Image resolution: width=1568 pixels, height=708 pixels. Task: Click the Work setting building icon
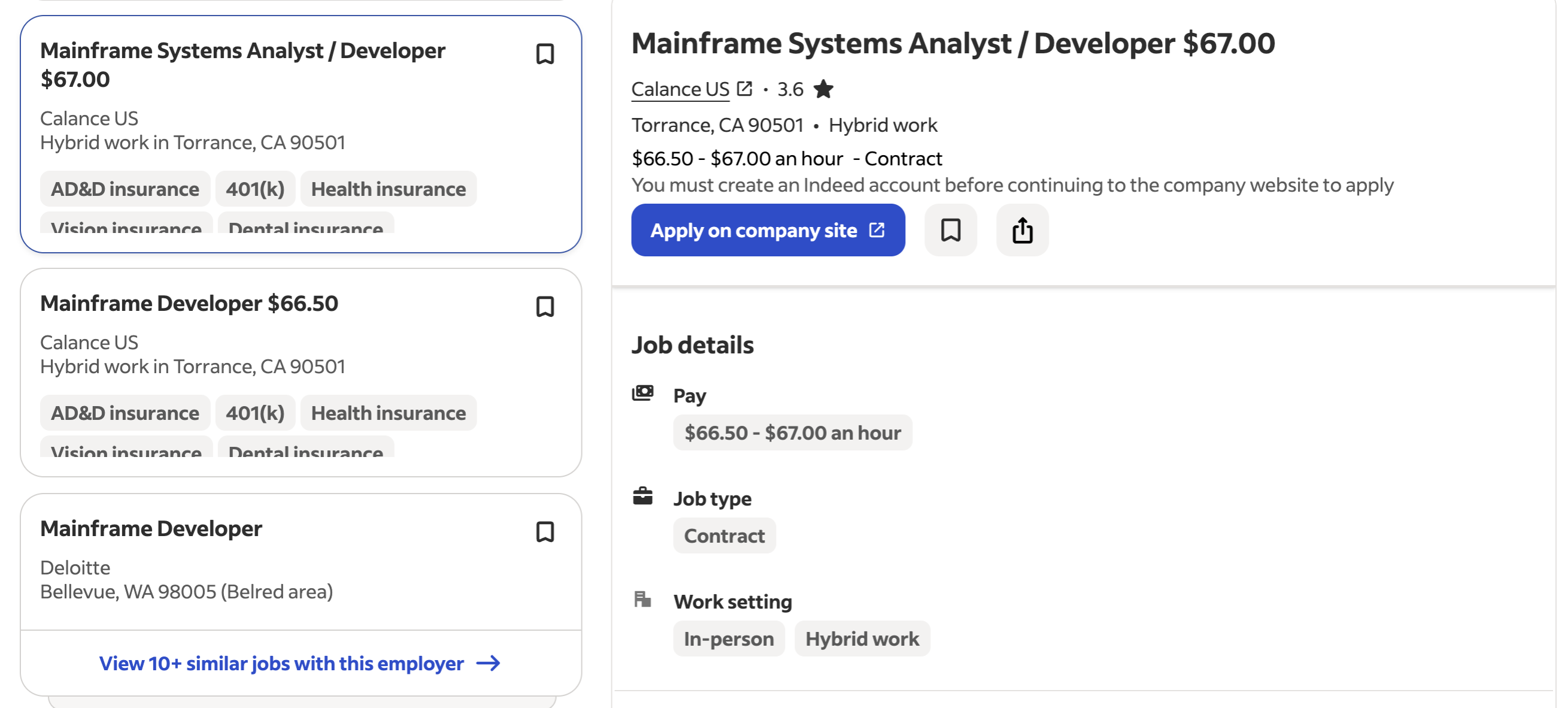(x=642, y=599)
